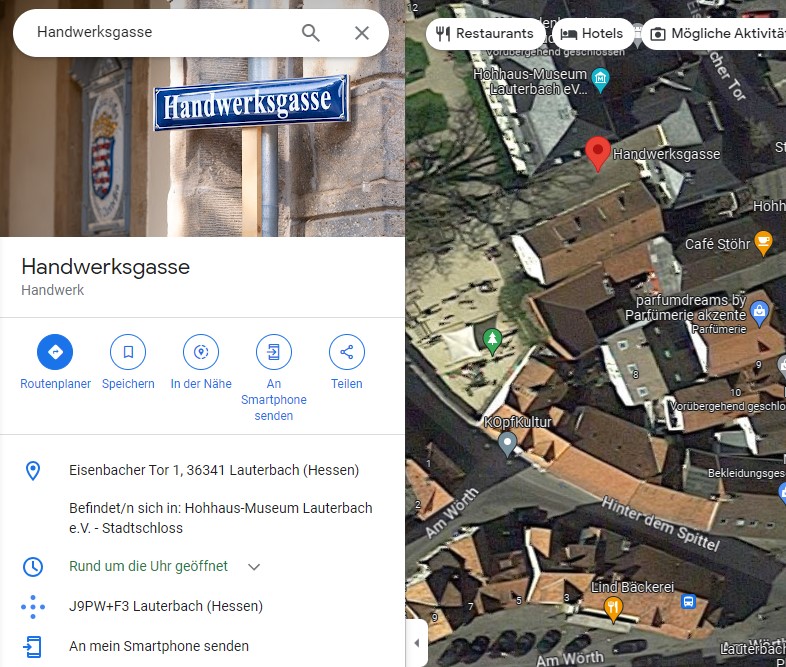Filter map by Hotels chip
The width and height of the screenshot is (786, 667).
593,34
